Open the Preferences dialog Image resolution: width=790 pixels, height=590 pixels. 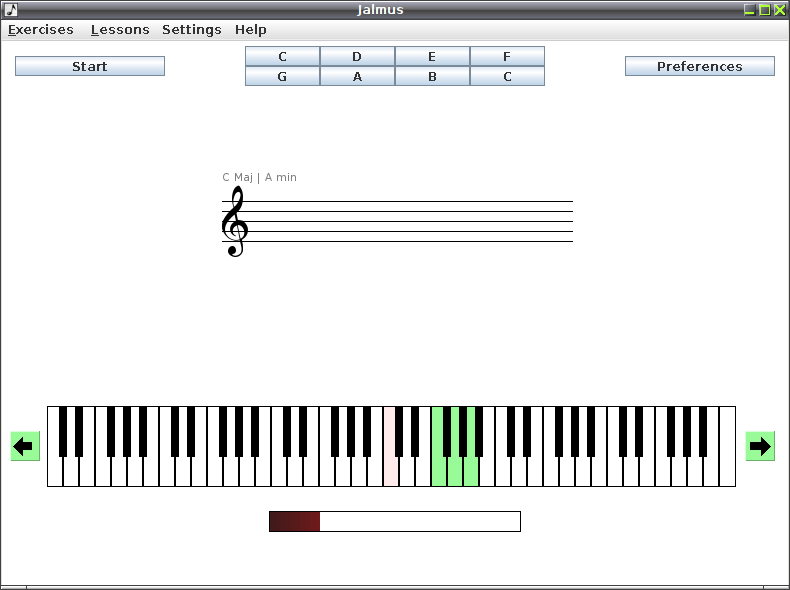[700, 66]
